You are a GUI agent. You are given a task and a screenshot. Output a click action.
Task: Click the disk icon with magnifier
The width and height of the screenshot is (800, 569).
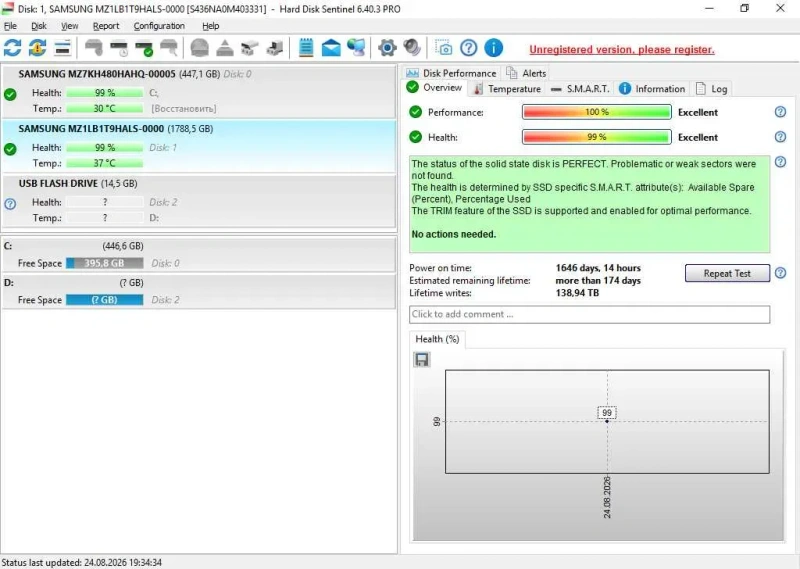pos(169,48)
